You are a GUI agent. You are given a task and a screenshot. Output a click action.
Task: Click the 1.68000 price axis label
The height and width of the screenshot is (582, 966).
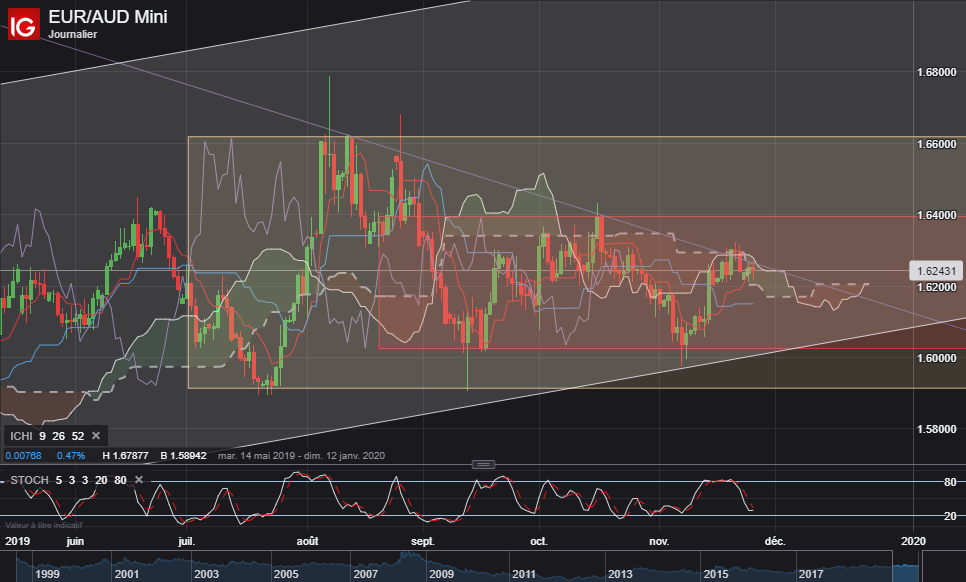[936, 72]
